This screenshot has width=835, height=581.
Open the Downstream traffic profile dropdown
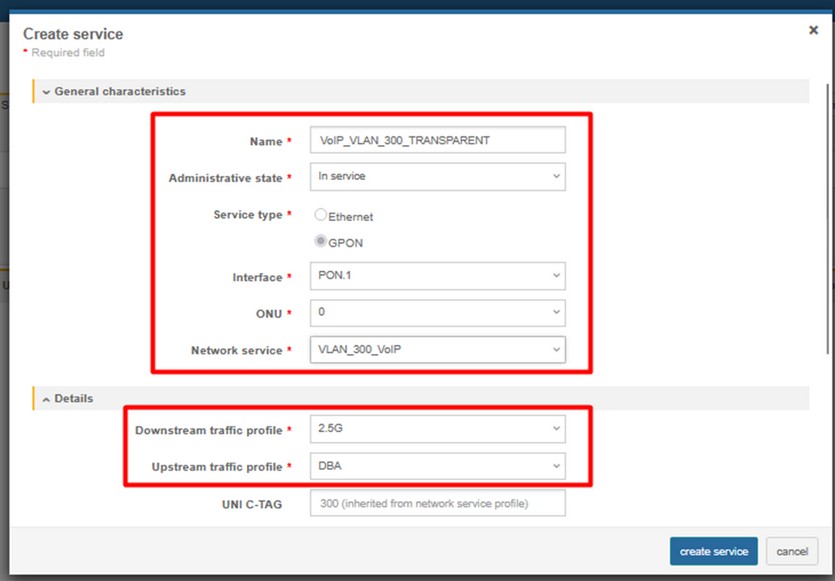tap(437, 430)
